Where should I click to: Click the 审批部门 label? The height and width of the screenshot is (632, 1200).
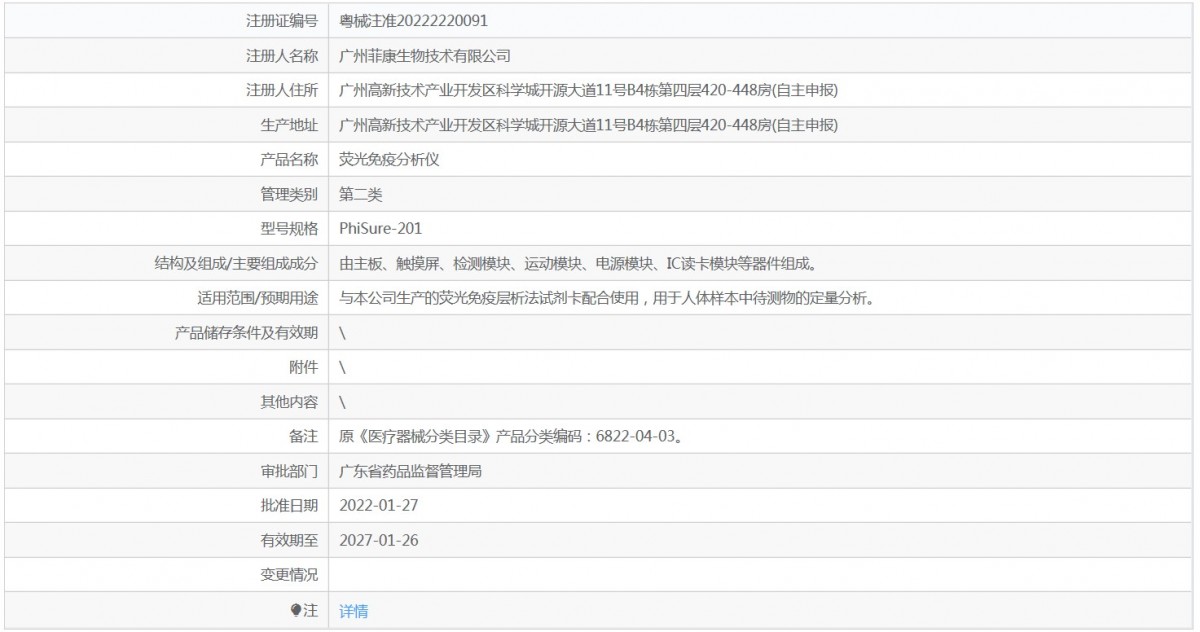tap(289, 471)
